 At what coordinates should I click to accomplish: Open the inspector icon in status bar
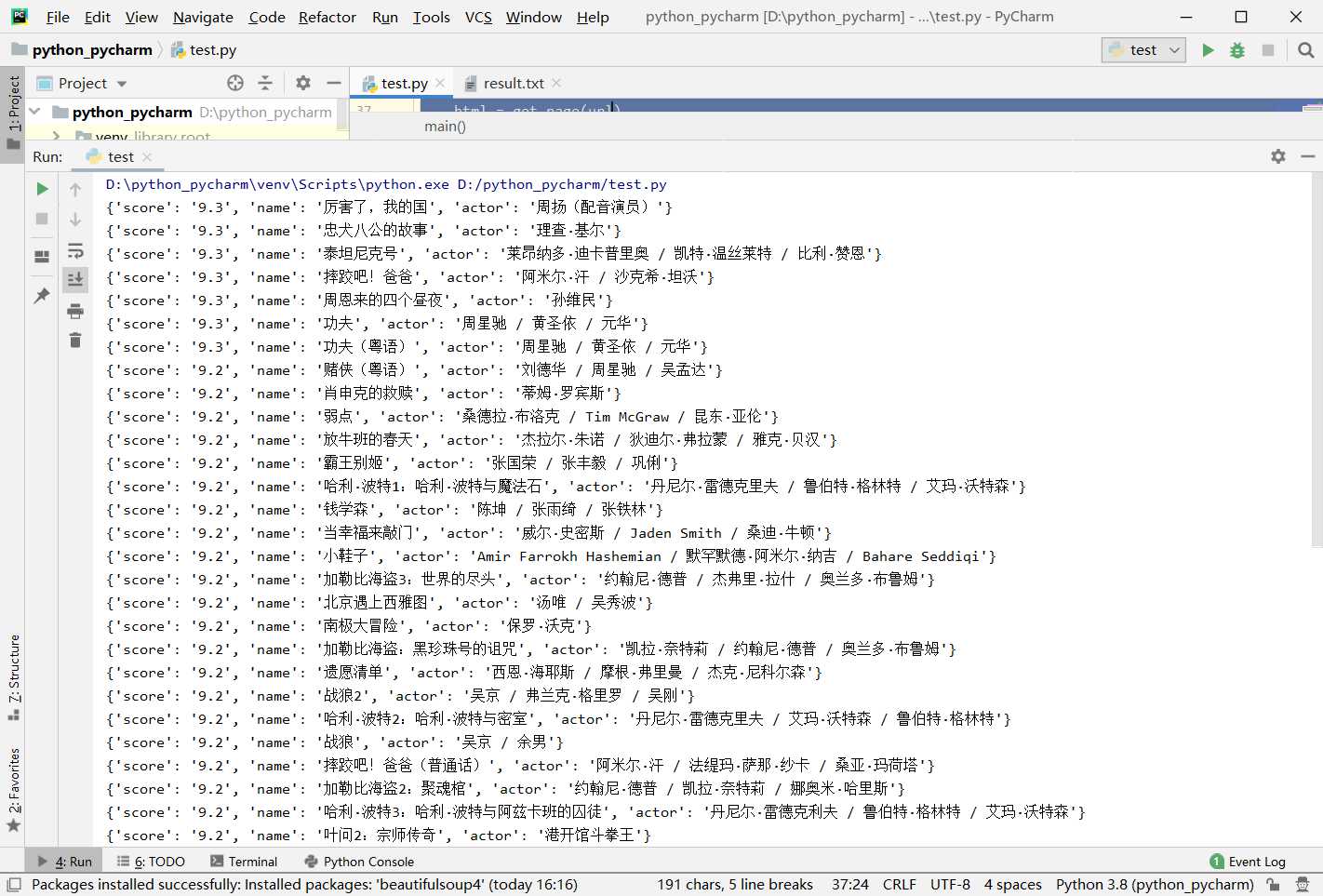click(x=1303, y=884)
